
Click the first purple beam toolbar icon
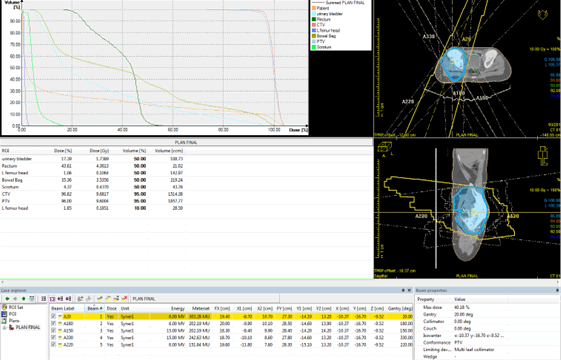60,298
